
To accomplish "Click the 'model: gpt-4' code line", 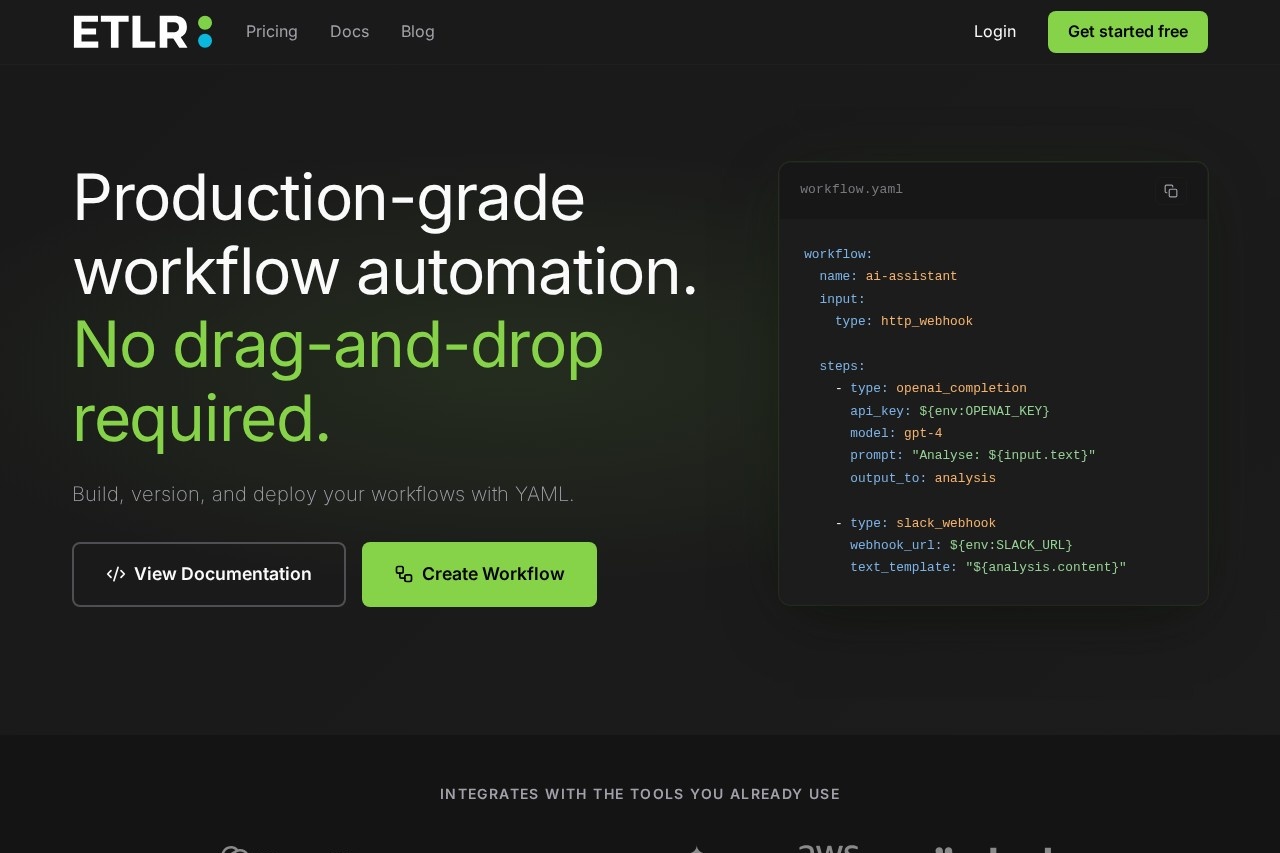I will click(x=896, y=433).
